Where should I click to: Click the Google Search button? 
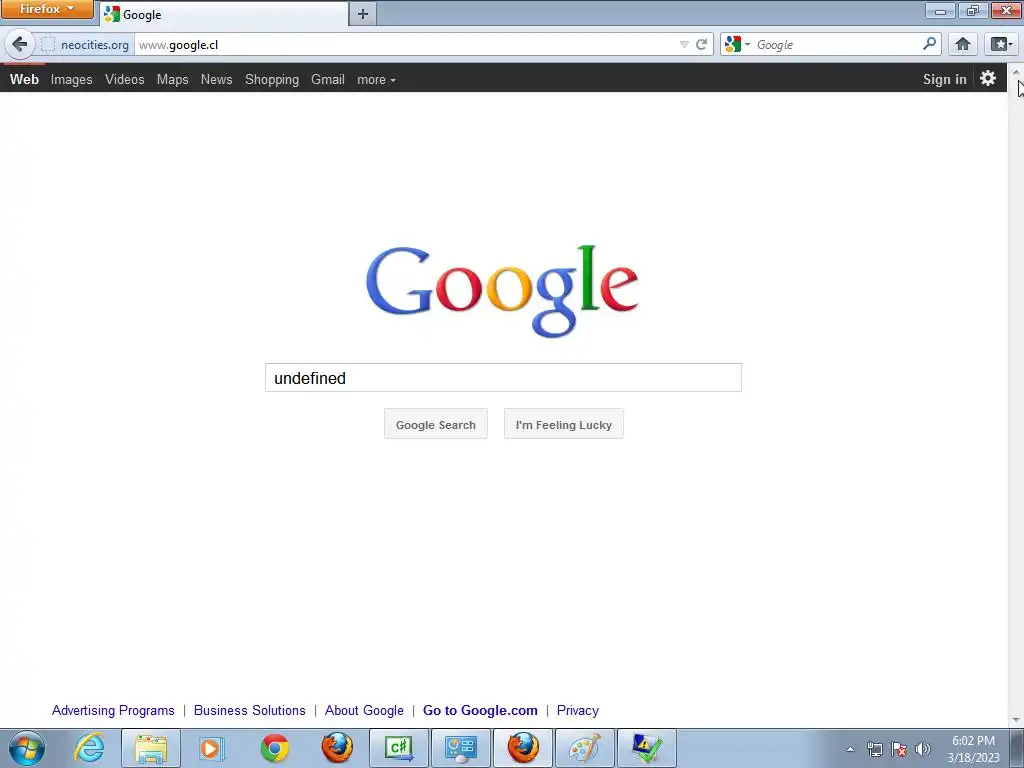coord(436,424)
